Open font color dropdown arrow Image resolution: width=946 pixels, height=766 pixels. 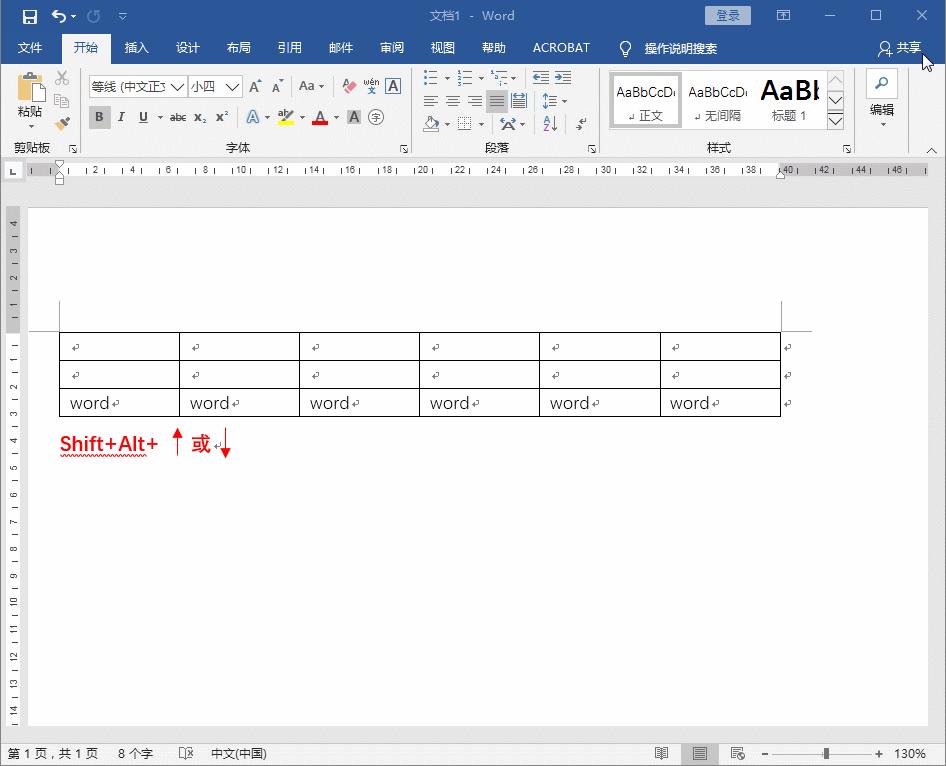point(336,117)
